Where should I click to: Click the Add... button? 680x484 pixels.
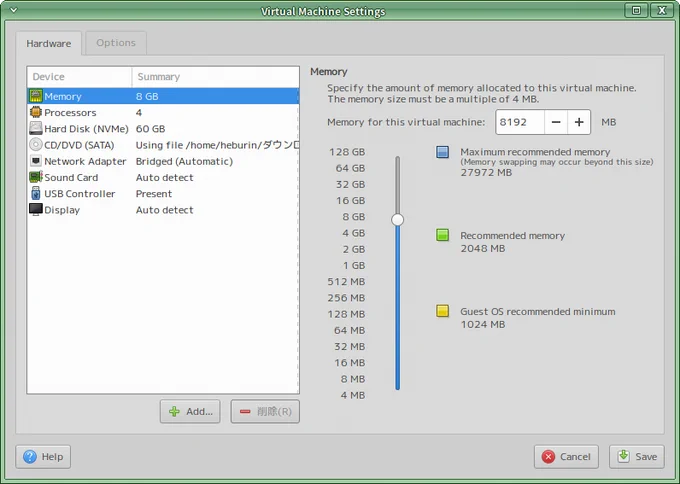click(x=190, y=411)
